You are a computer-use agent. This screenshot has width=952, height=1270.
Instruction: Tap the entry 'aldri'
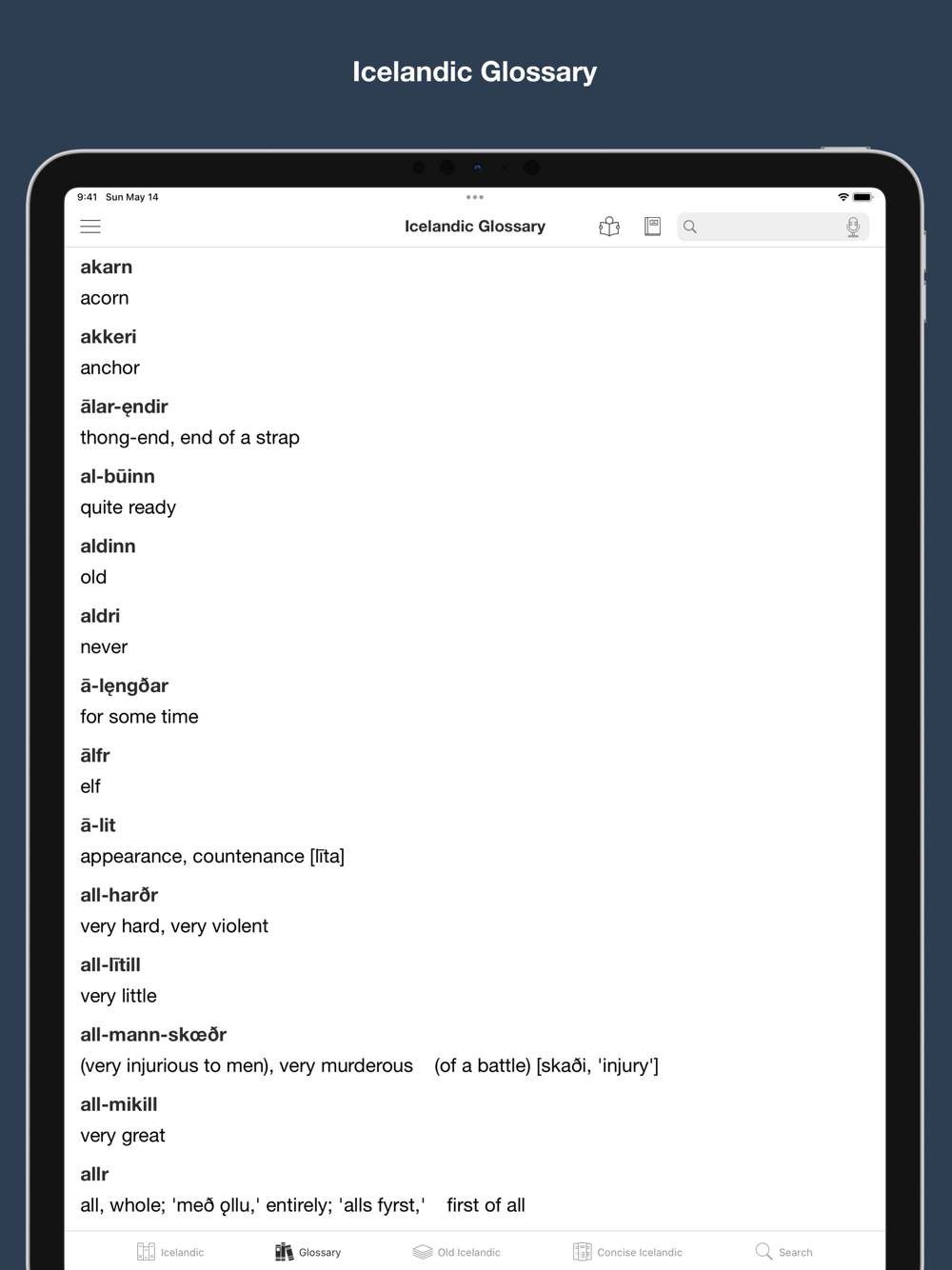[x=100, y=616]
